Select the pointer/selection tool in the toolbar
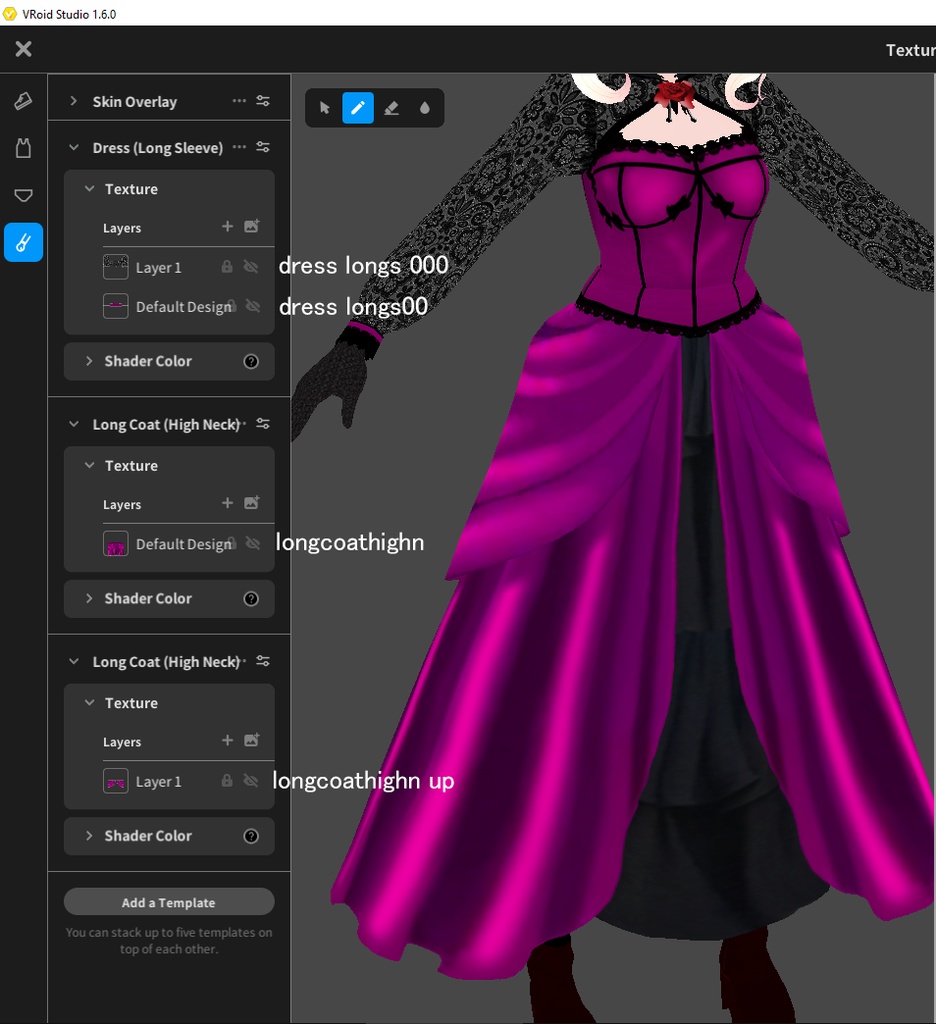936x1024 pixels. [322, 107]
